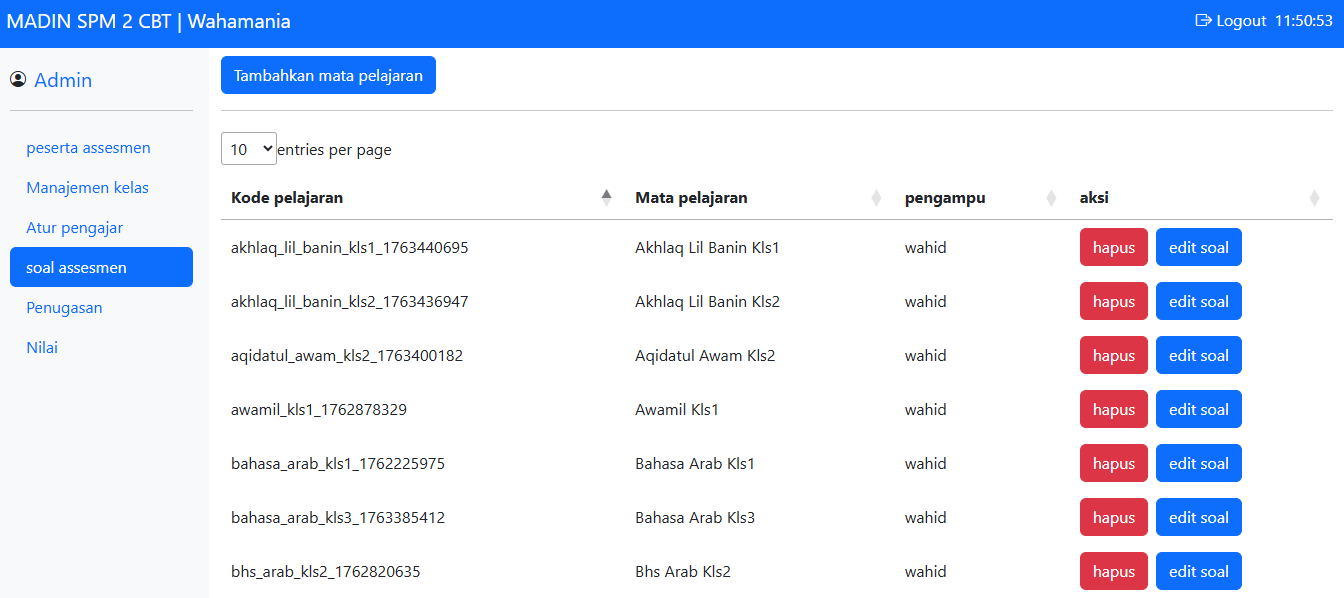Edit soal for Awamil Kls1
Screen dimensions: 1344x598
pos(1198,410)
